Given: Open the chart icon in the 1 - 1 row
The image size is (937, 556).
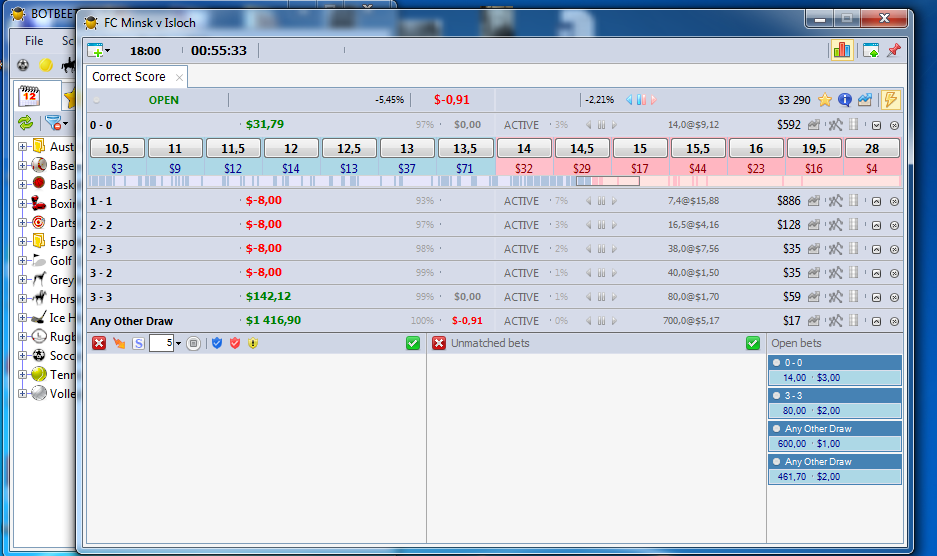Looking at the screenshot, I should click(813, 201).
